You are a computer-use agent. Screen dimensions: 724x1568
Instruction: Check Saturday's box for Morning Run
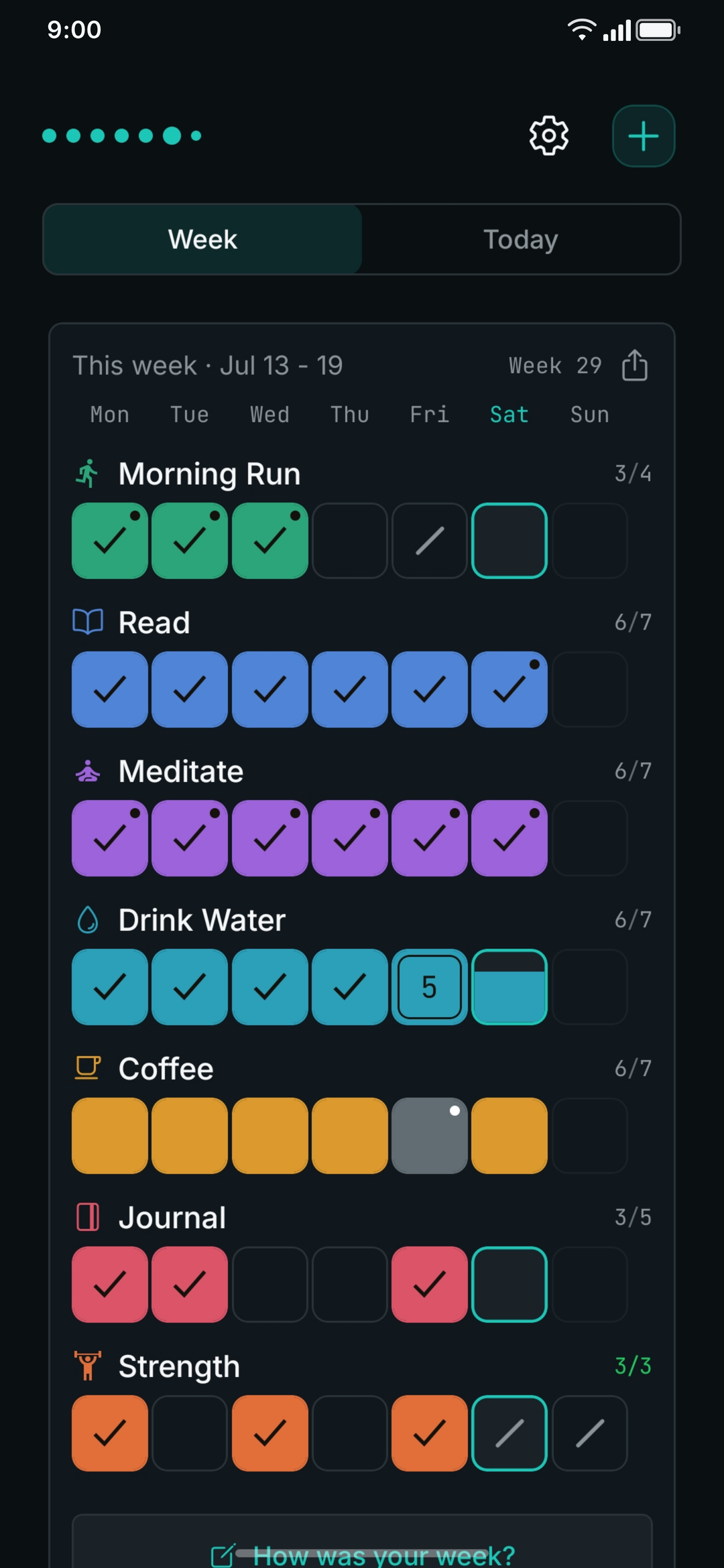[509, 541]
